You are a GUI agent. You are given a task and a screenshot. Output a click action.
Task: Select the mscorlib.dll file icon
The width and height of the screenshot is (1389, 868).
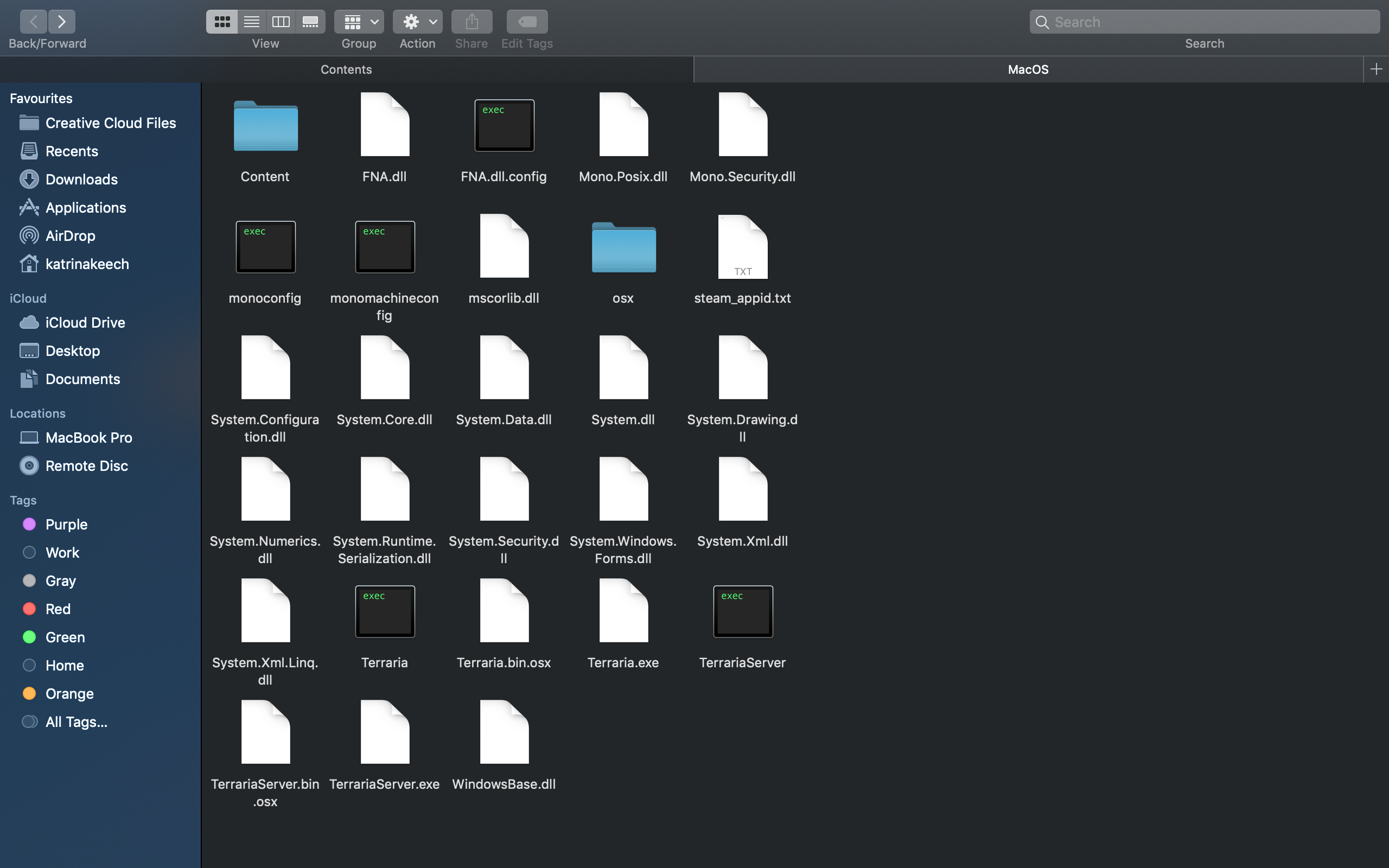[504, 246]
